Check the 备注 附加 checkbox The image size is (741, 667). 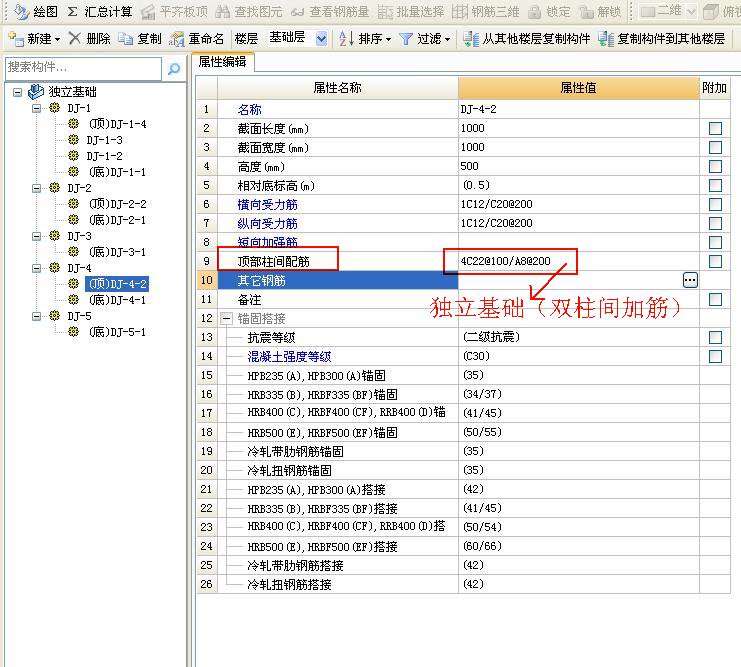click(715, 299)
